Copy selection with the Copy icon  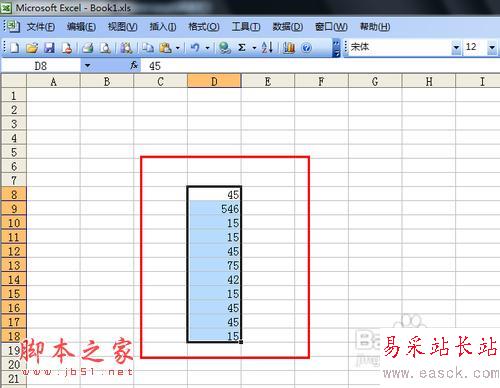click(148, 48)
